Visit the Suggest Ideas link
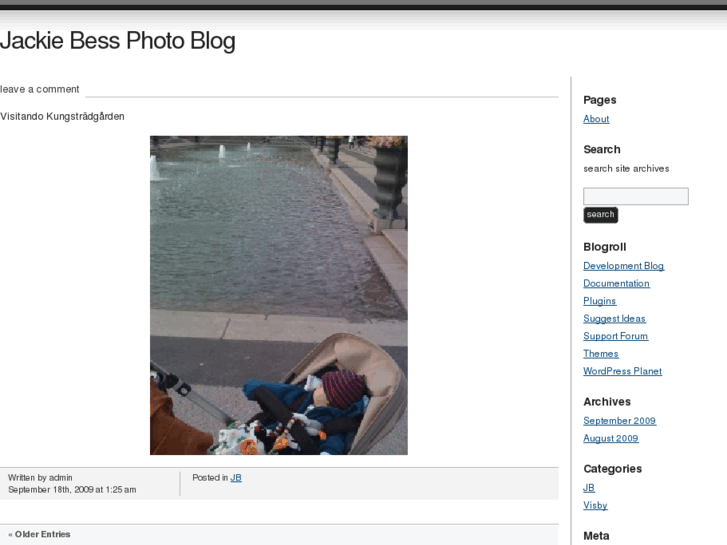727x545 pixels. pos(614,319)
